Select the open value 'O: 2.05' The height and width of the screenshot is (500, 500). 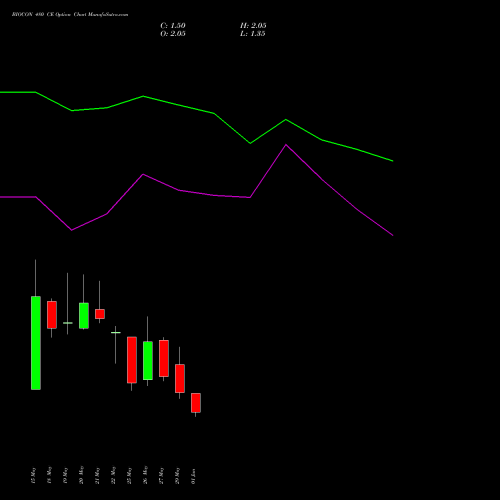coord(173,34)
